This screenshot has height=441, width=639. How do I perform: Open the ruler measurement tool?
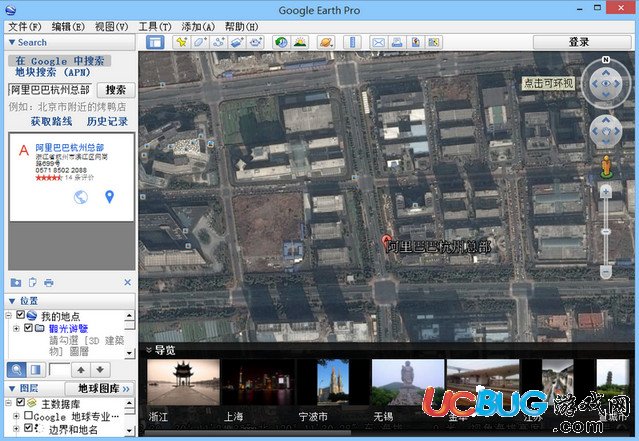(353, 42)
